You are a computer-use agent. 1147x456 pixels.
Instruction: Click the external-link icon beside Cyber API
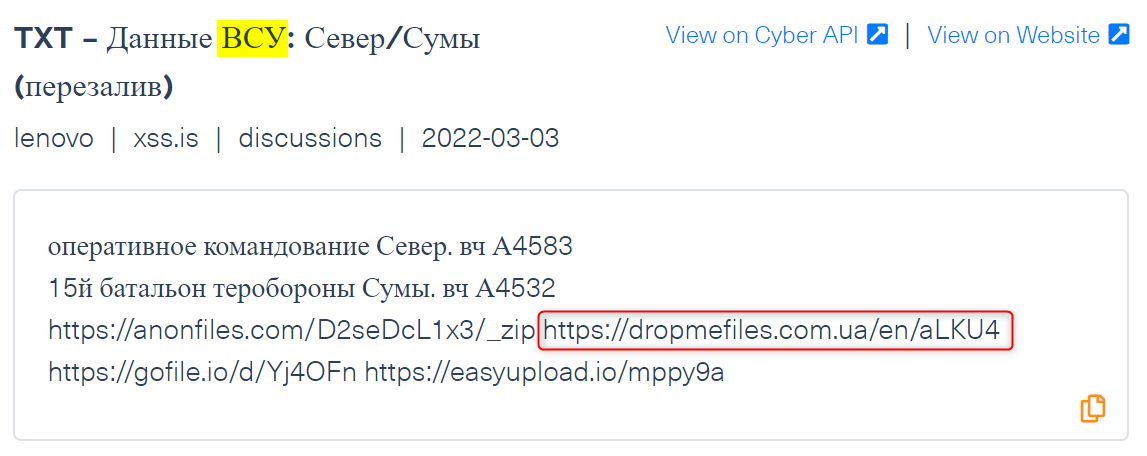click(x=877, y=34)
